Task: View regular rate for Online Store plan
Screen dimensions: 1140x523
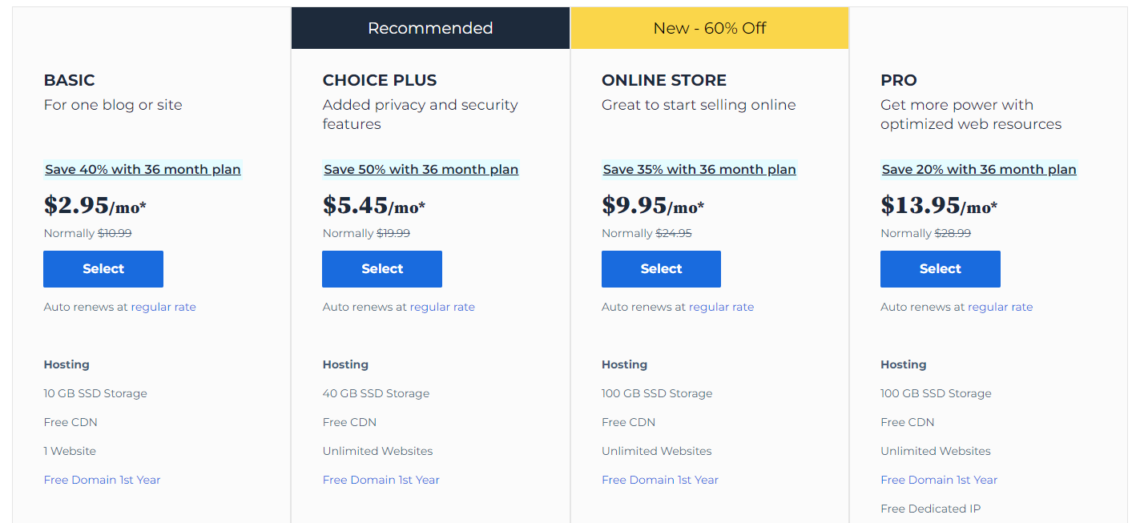Action: [x=721, y=307]
